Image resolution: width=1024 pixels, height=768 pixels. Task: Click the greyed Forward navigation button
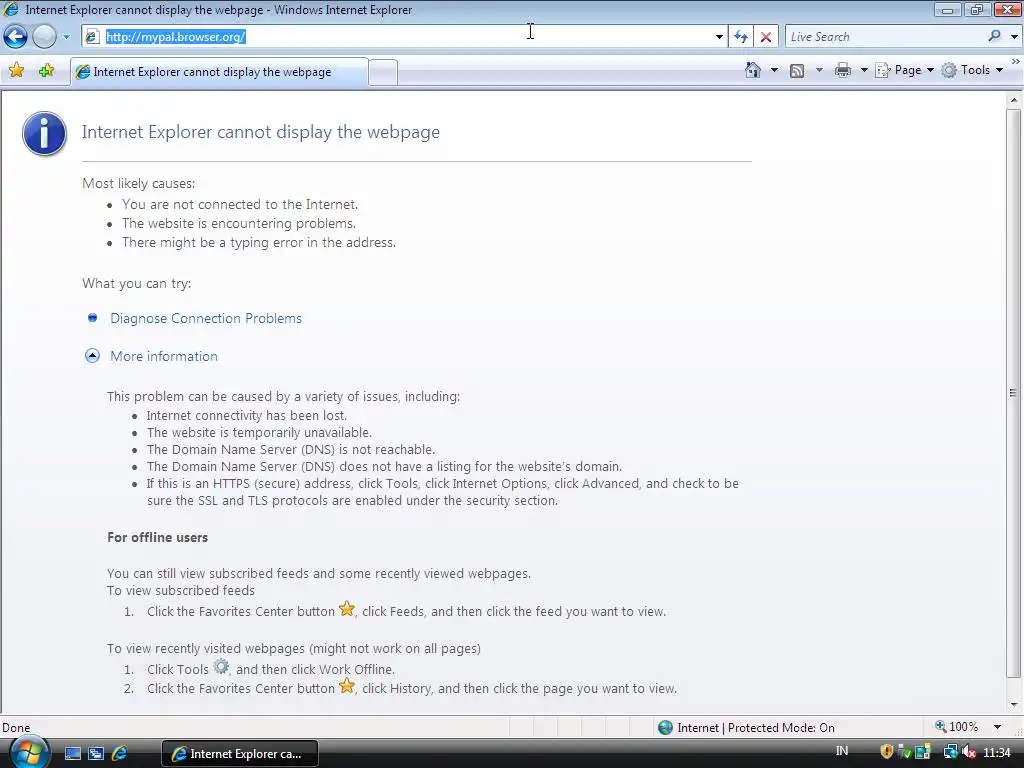pos(44,37)
